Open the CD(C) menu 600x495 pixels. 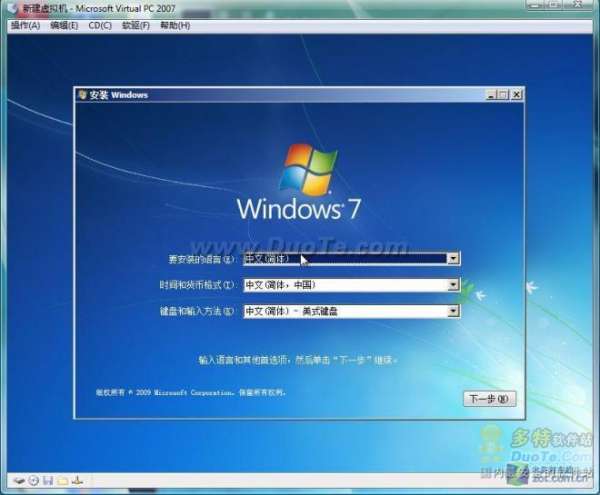tap(100, 25)
